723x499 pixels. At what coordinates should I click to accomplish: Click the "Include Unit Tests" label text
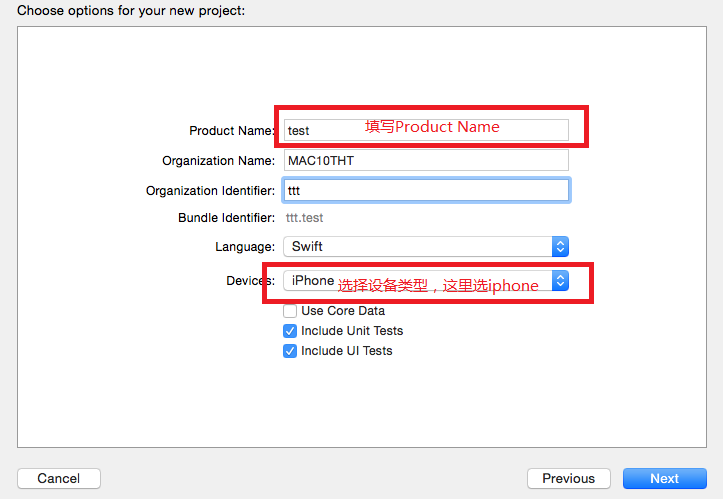coord(352,331)
